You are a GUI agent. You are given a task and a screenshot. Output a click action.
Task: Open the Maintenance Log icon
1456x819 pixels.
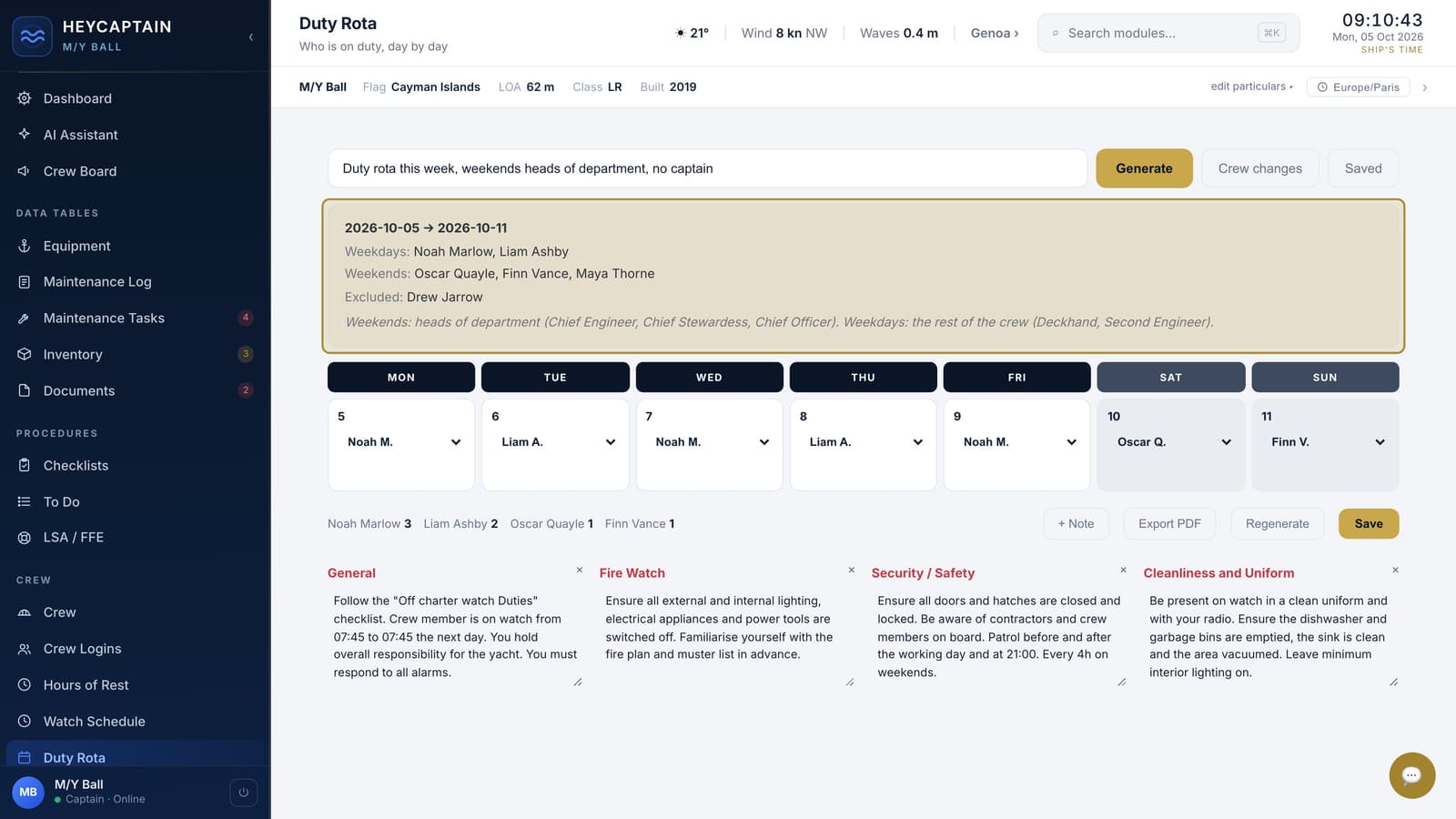pos(25,282)
